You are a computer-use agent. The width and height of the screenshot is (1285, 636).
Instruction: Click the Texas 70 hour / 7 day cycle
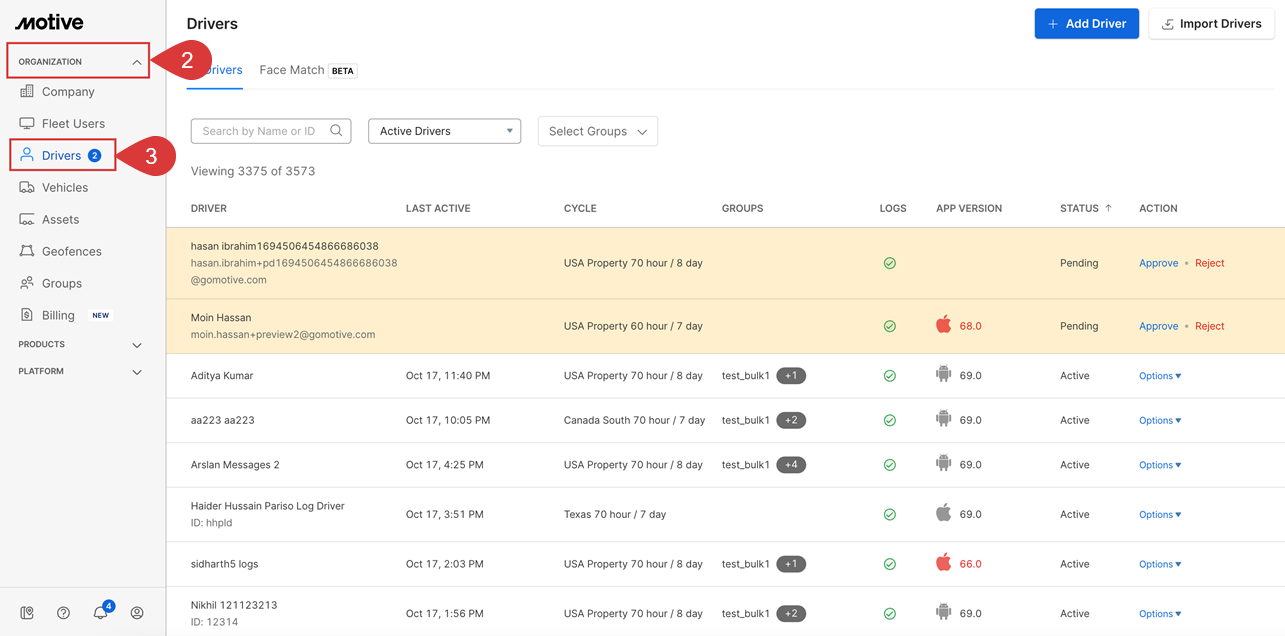(615, 514)
